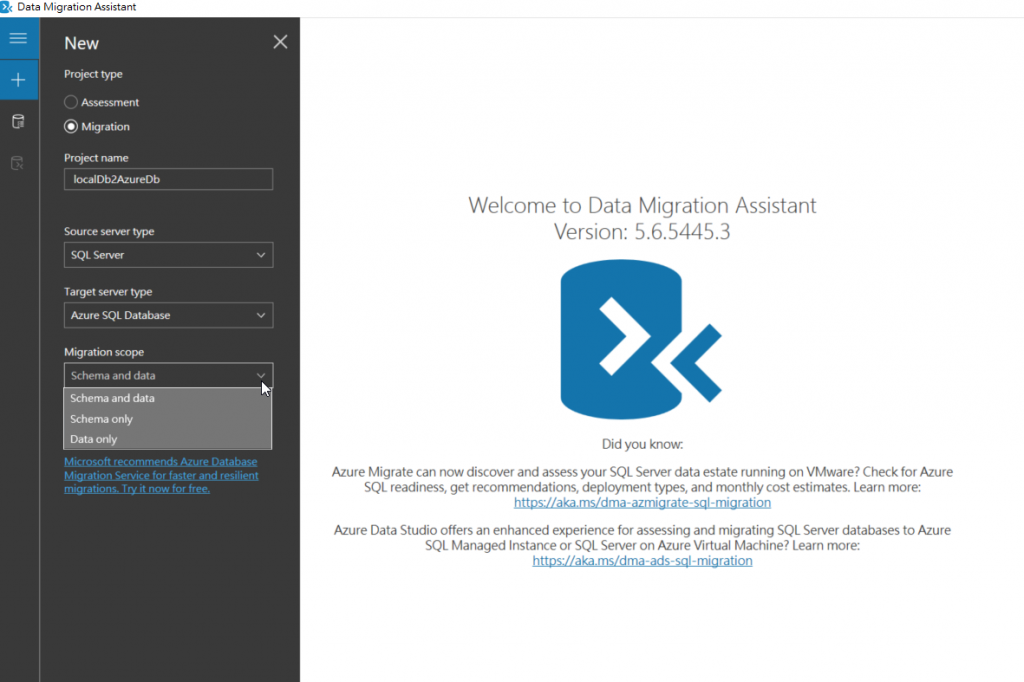The image size is (1024, 682).
Task: Choose 'Schema only' from scope list
Action: (167, 419)
